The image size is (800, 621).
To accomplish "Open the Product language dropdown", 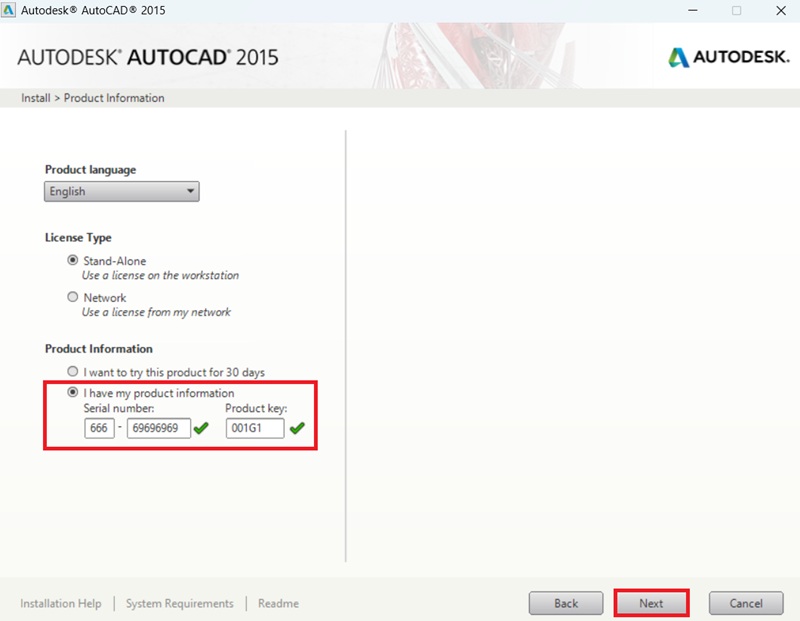I will (x=121, y=191).
